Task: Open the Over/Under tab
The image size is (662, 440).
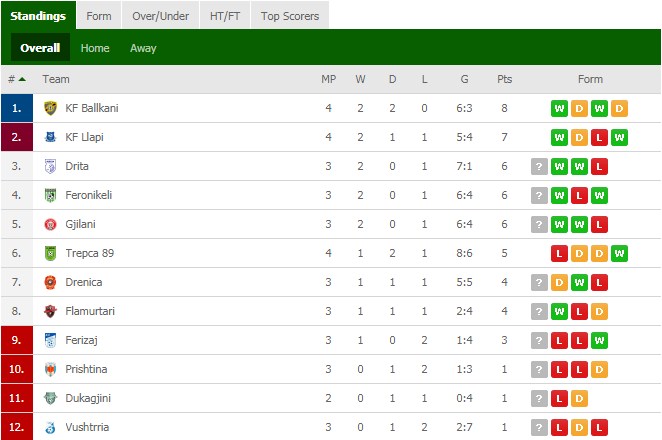Action: [160, 16]
